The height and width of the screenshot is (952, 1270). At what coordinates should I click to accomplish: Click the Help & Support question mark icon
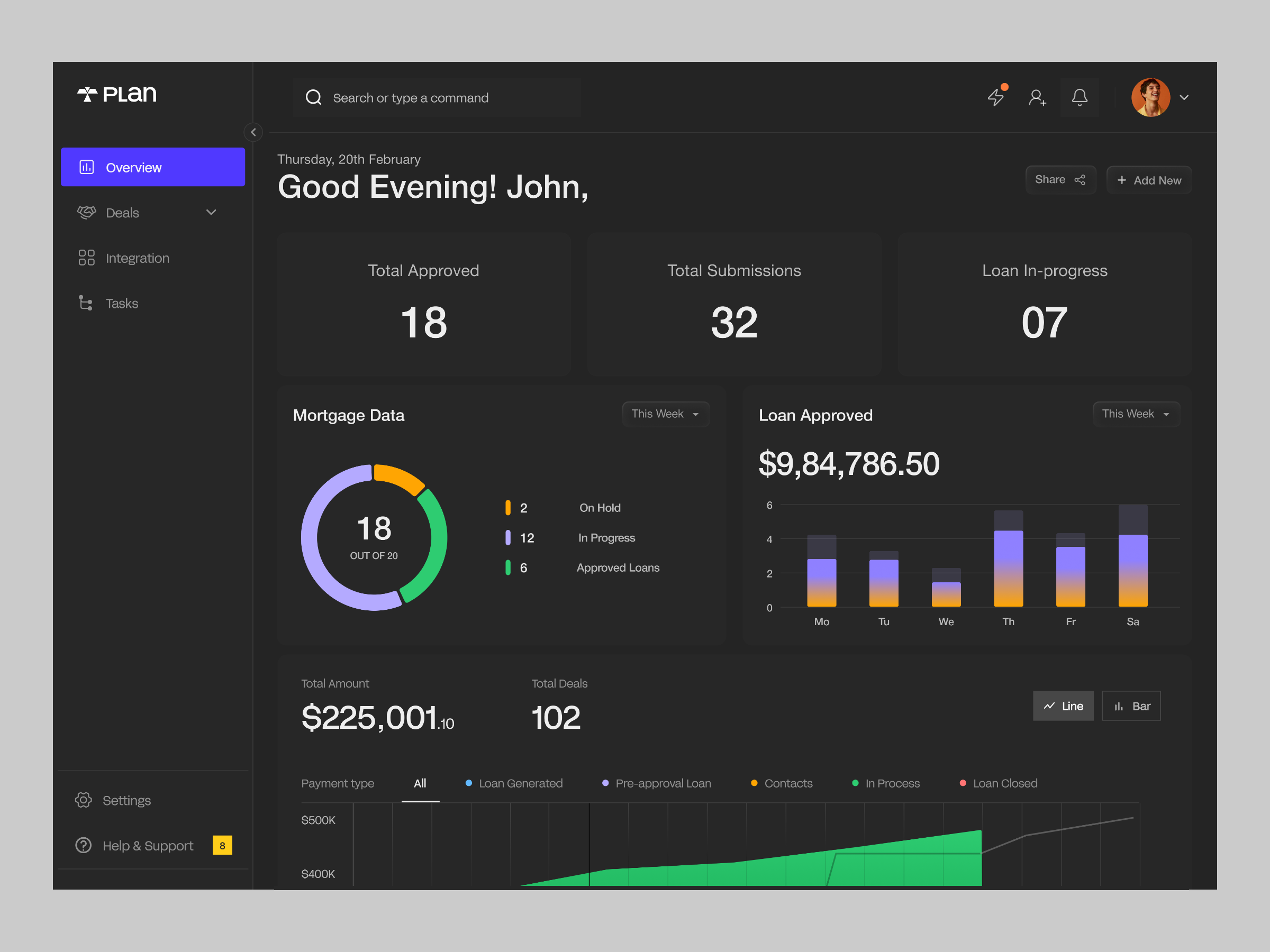tap(83, 845)
